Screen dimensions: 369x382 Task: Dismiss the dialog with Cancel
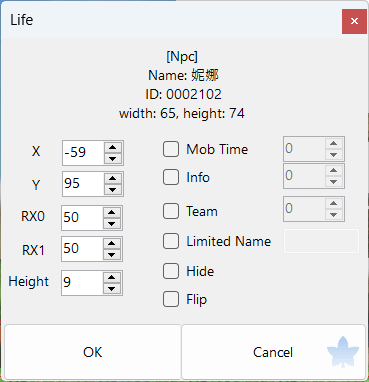(273, 352)
